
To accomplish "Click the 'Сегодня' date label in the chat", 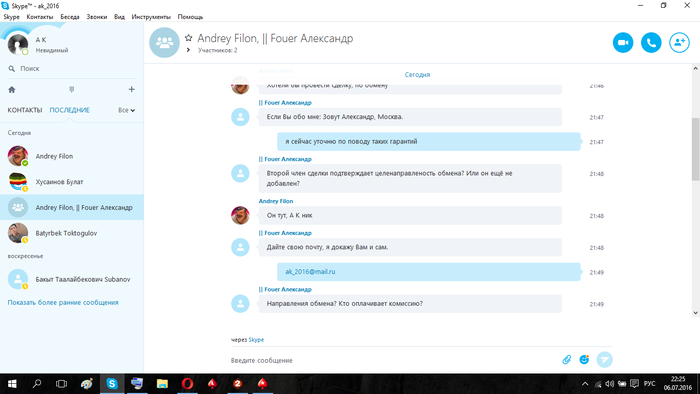I will tap(417, 75).
